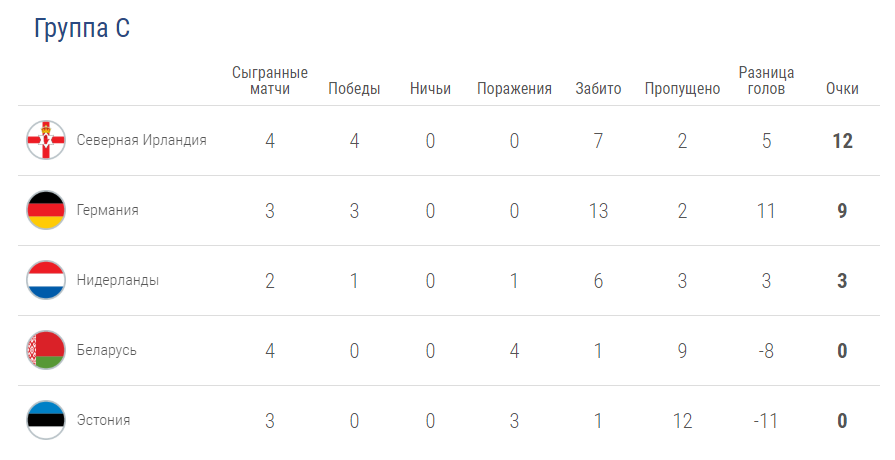
Task: Click the Победы column header
Action: pyautogui.click(x=354, y=88)
